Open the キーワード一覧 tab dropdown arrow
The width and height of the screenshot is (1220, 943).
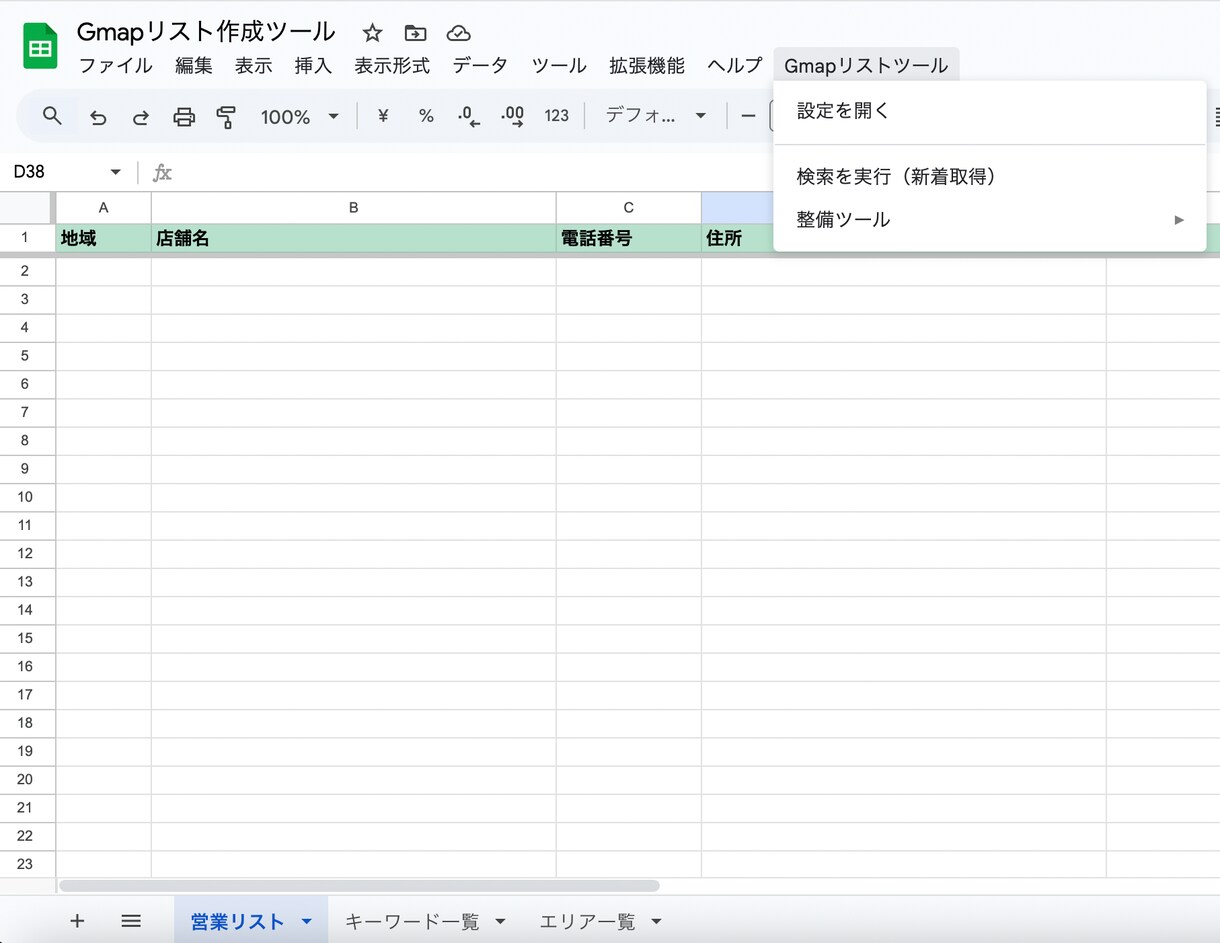[500, 922]
